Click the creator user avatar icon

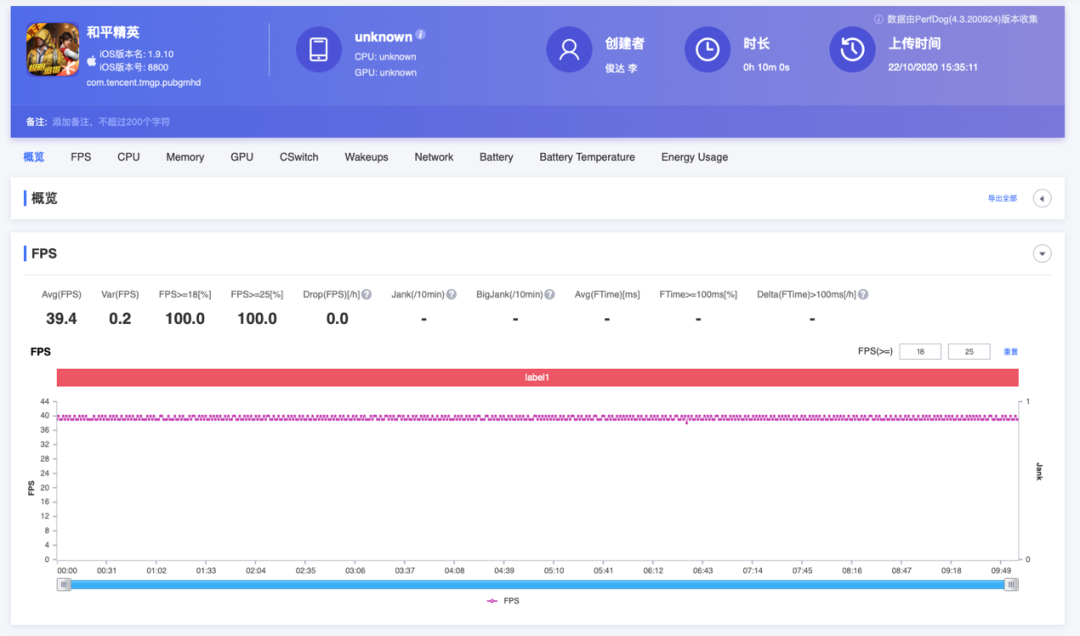tap(569, 50)
